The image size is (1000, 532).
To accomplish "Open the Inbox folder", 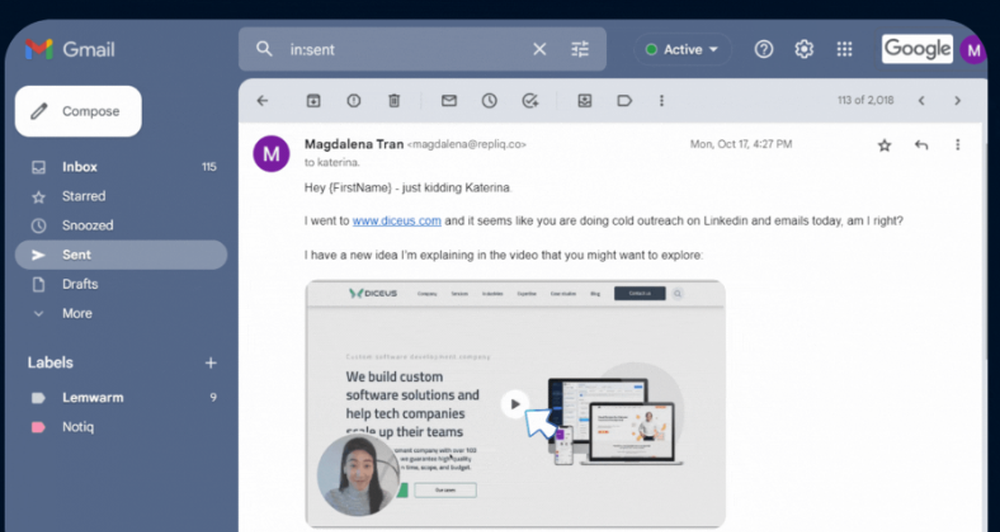I will tap(121, 167).
